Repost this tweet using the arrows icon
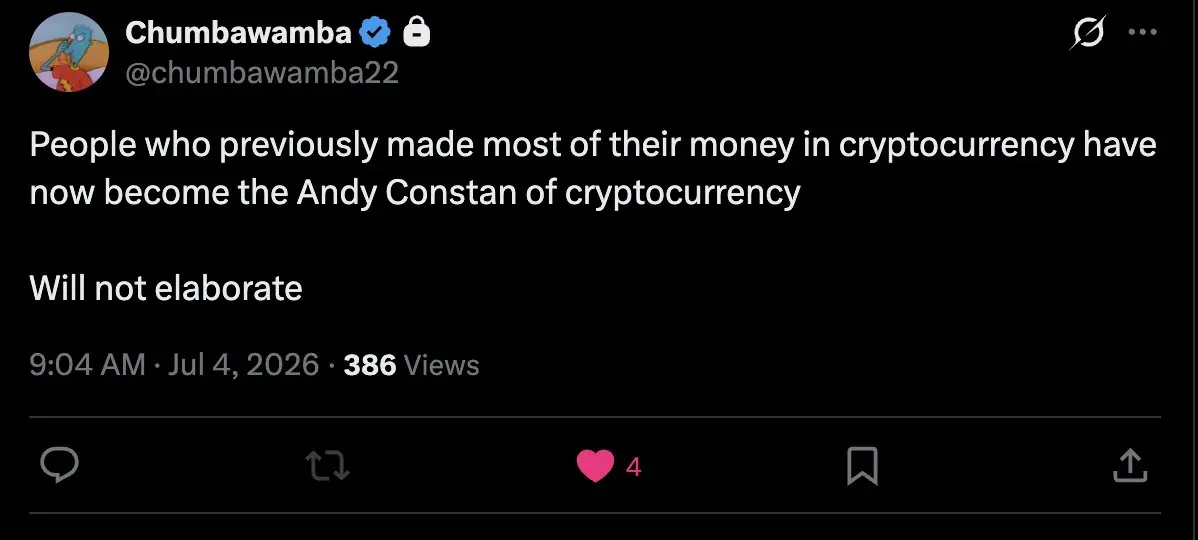 327,465
